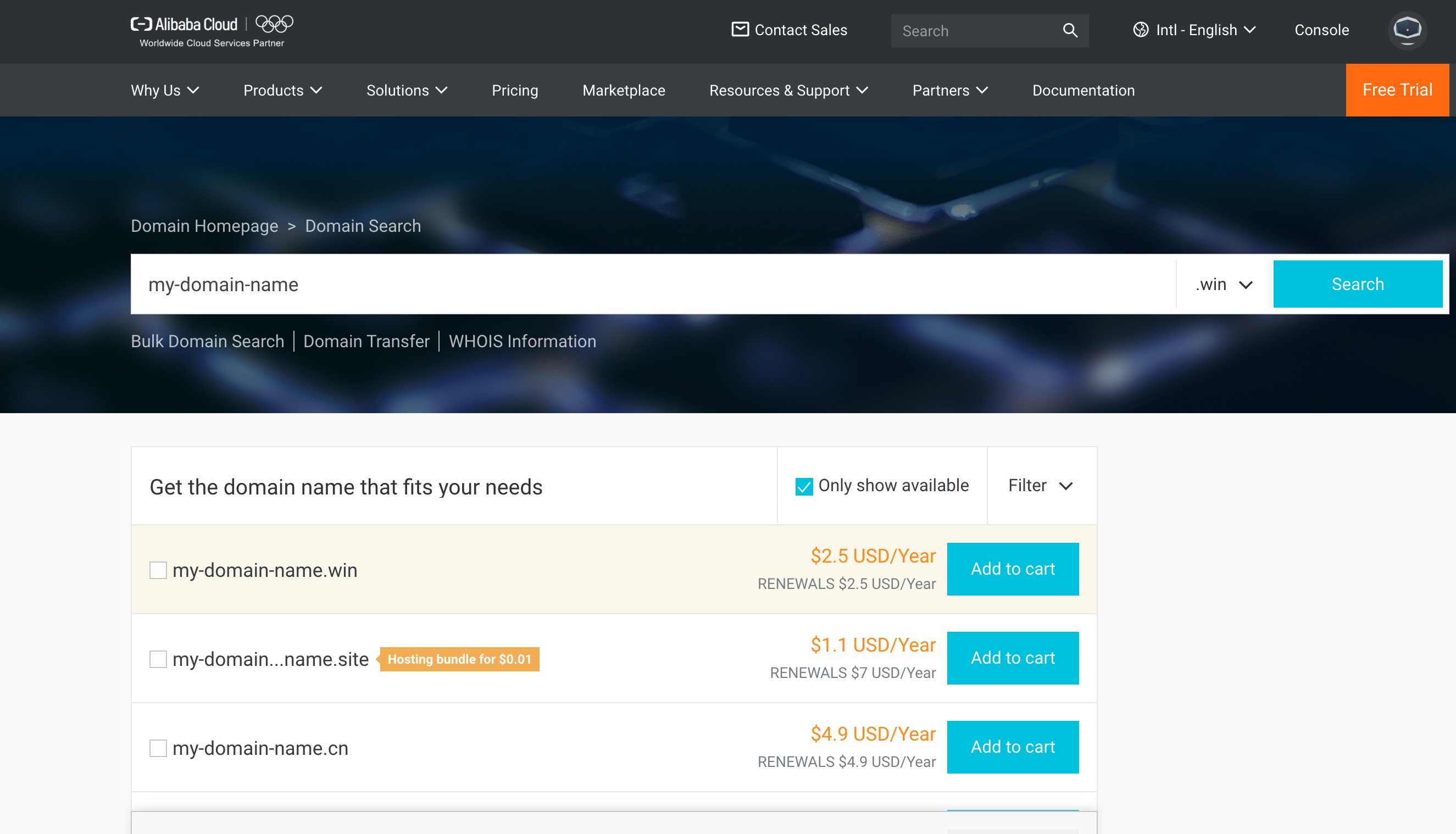Click the Olympic rings partner logo

(x=274, y=24)
